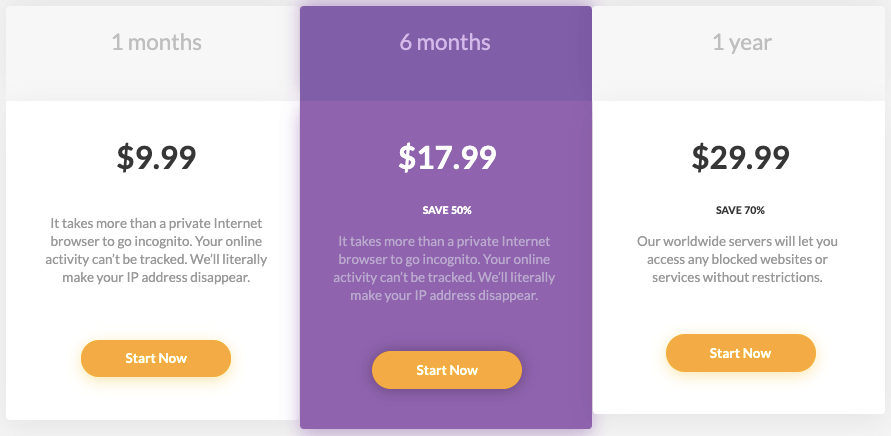Click the SAVE 50% label

[x=447, y=210]
